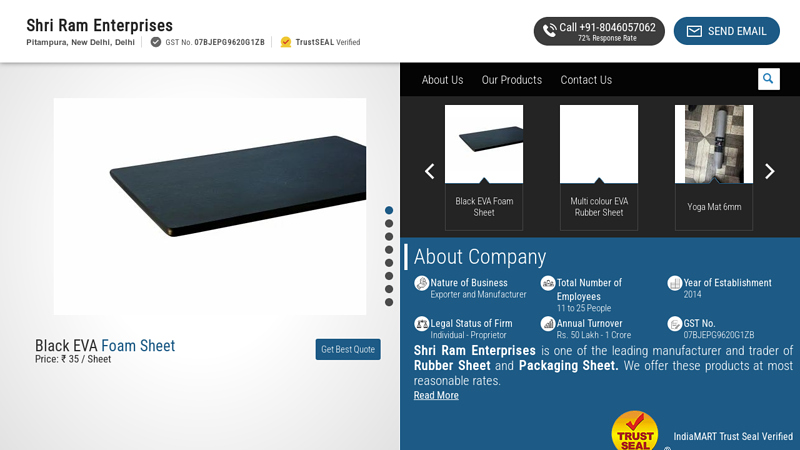Open the Read More link

tap(436, 395)
